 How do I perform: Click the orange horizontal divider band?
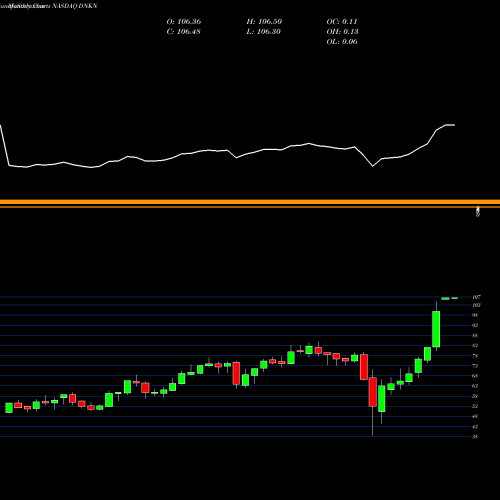click(250, 203)
